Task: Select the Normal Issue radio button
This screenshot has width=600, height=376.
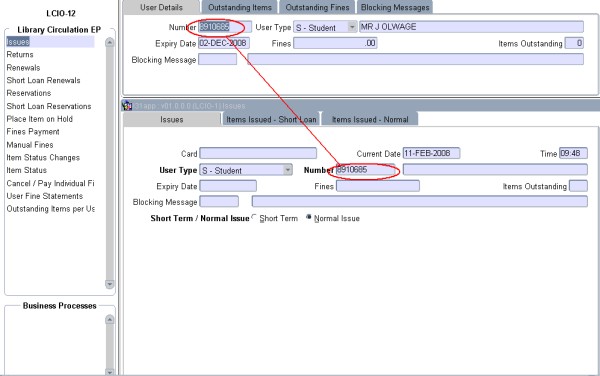Action: 308,217
